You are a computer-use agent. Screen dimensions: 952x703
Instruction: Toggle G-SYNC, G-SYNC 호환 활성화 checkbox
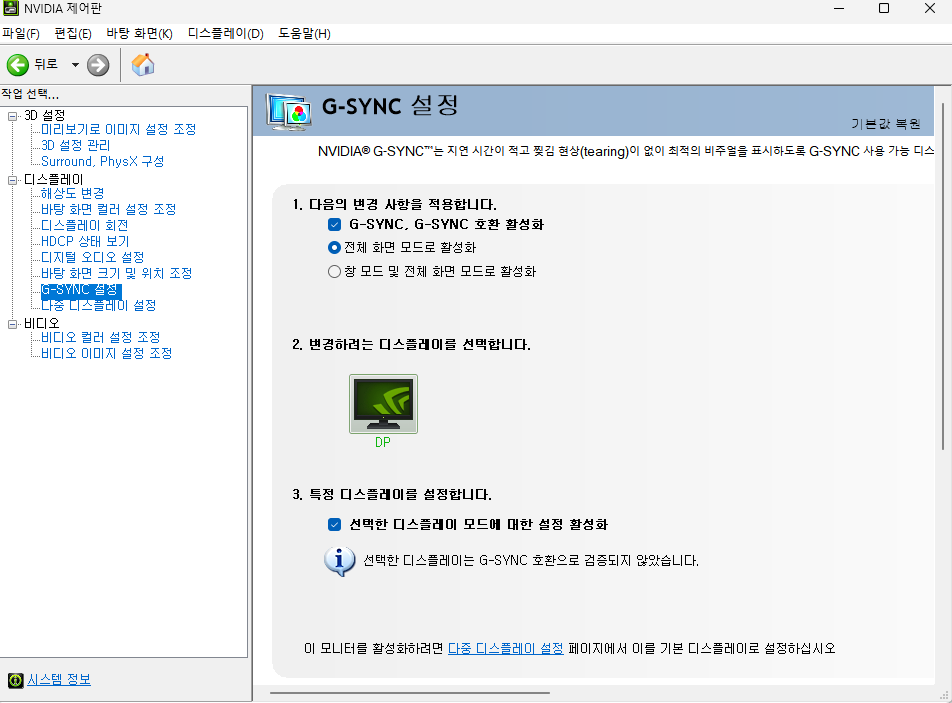335,225
